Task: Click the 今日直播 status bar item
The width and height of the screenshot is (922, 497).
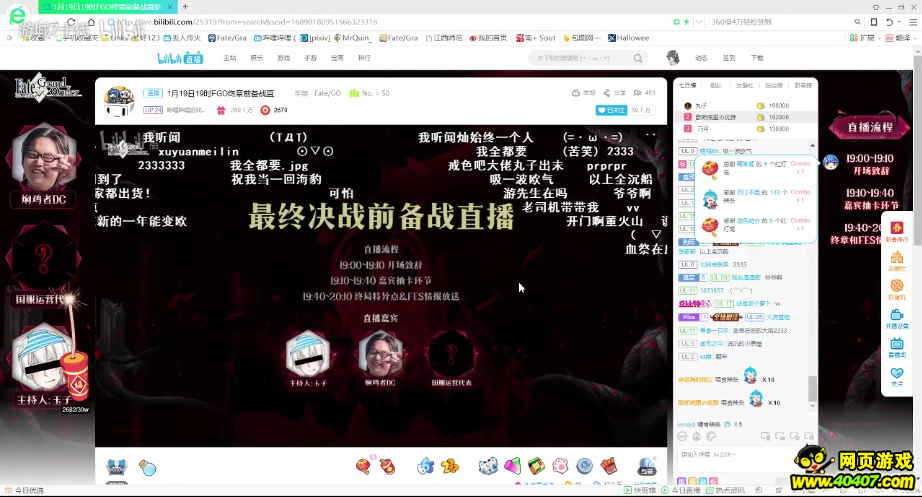Action: click(682, 490)
